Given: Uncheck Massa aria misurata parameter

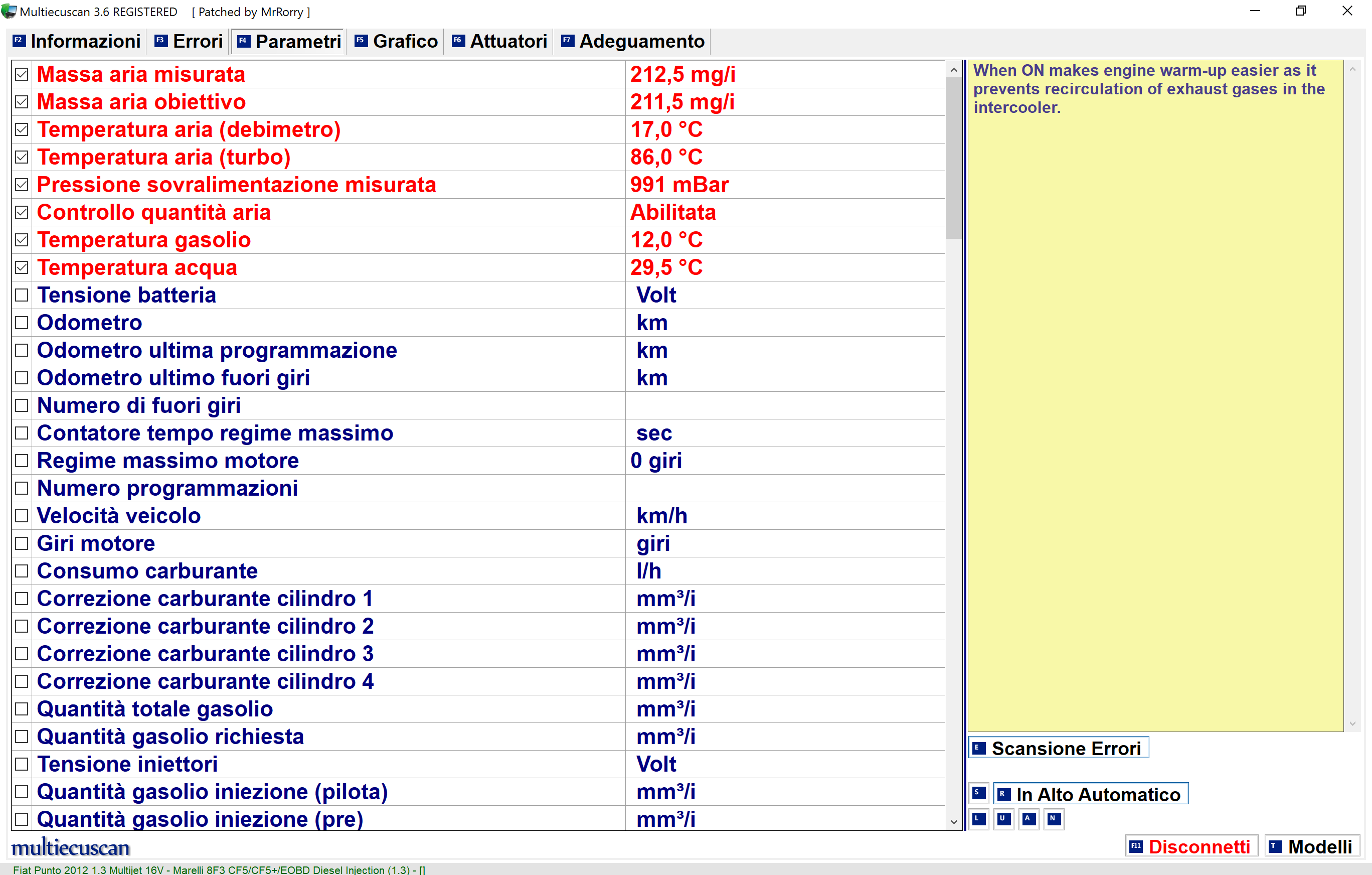Looking at the screenshot, I should click(x=22, y=74).
